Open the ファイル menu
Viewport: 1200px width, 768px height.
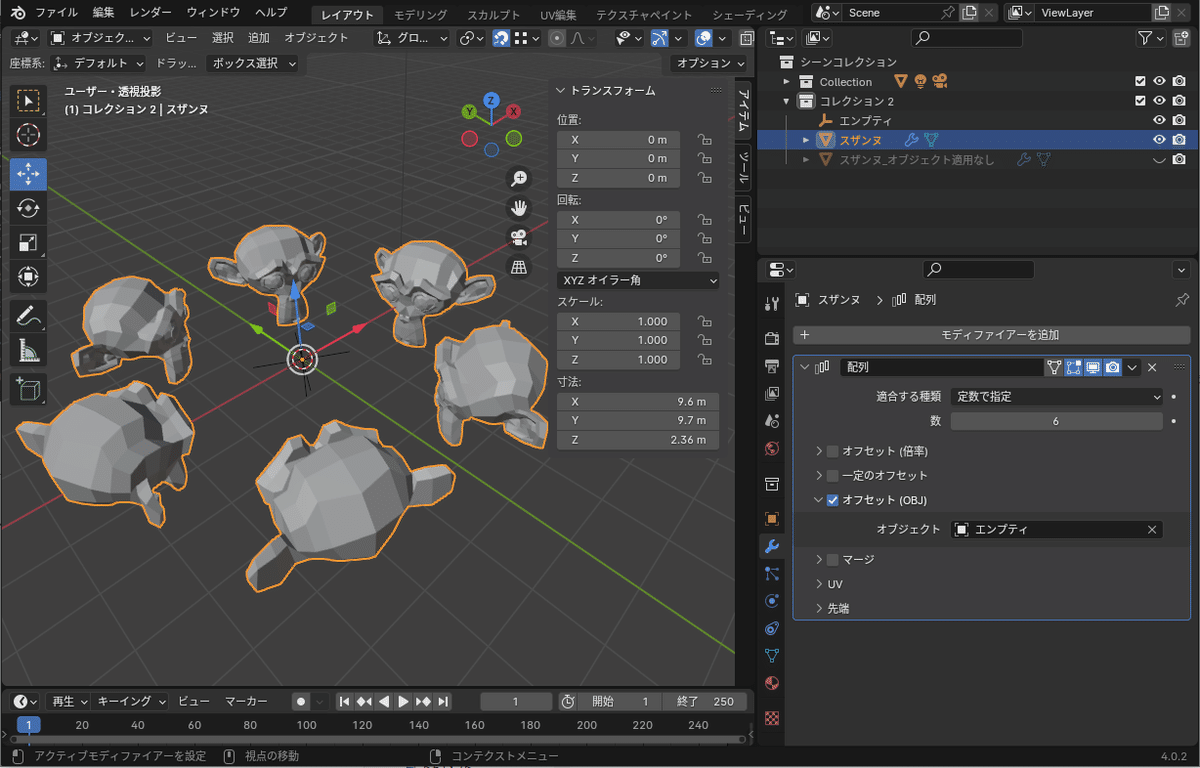pos(56,13)
